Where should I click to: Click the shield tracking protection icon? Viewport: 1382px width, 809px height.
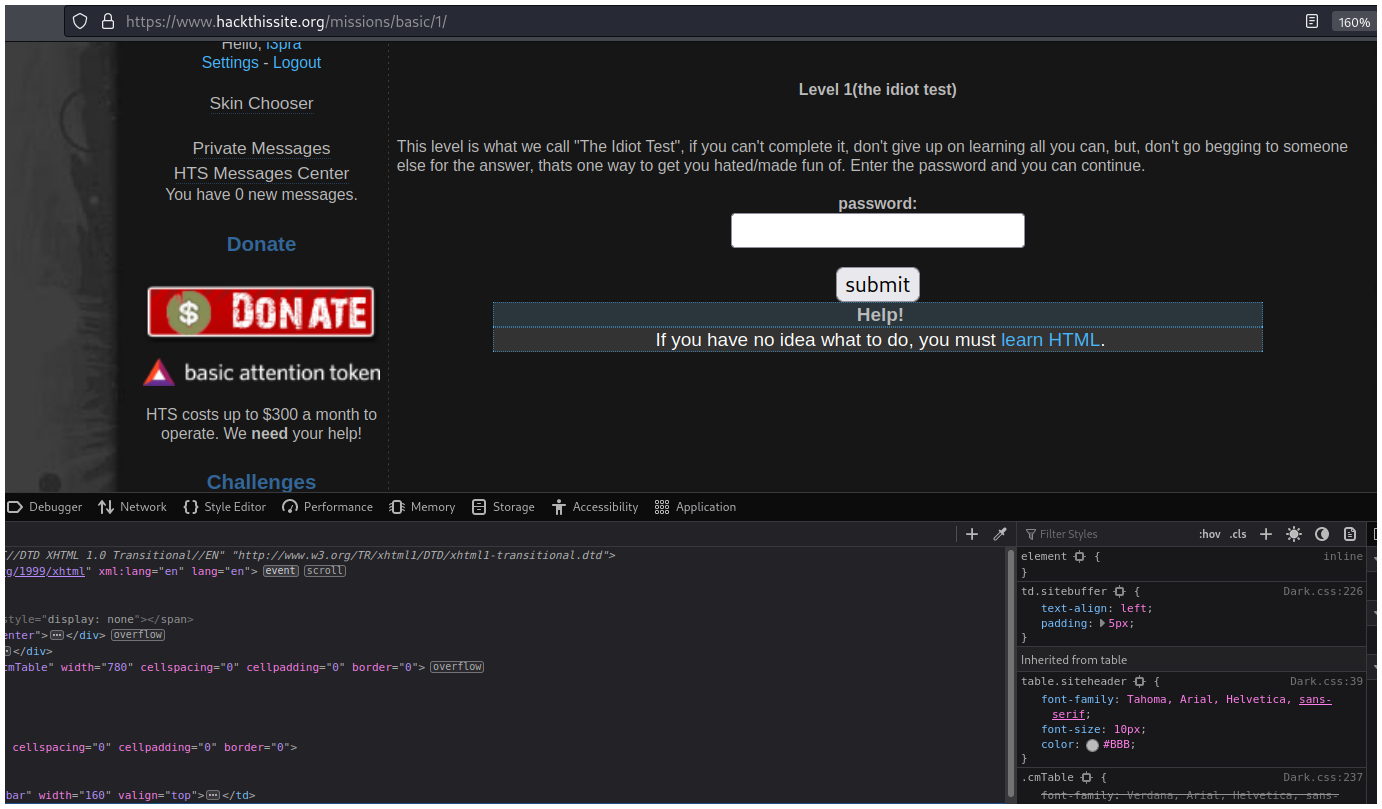click(x=80, y=21)
